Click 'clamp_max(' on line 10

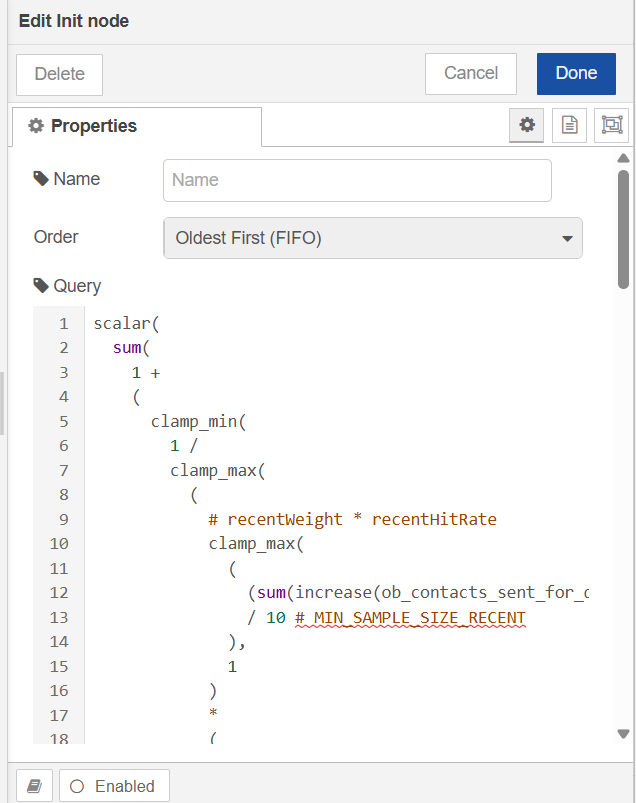[256, 543]
